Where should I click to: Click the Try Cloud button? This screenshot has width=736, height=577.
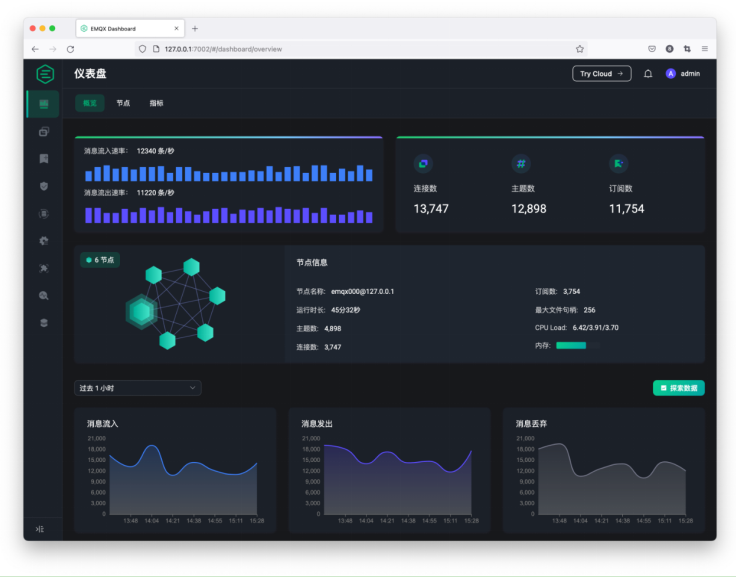coord(602,74)
